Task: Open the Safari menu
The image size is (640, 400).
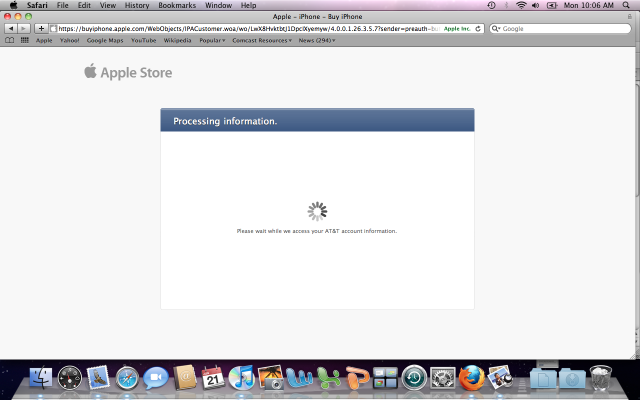Action: pyautogui.click(x=37, y=5)
